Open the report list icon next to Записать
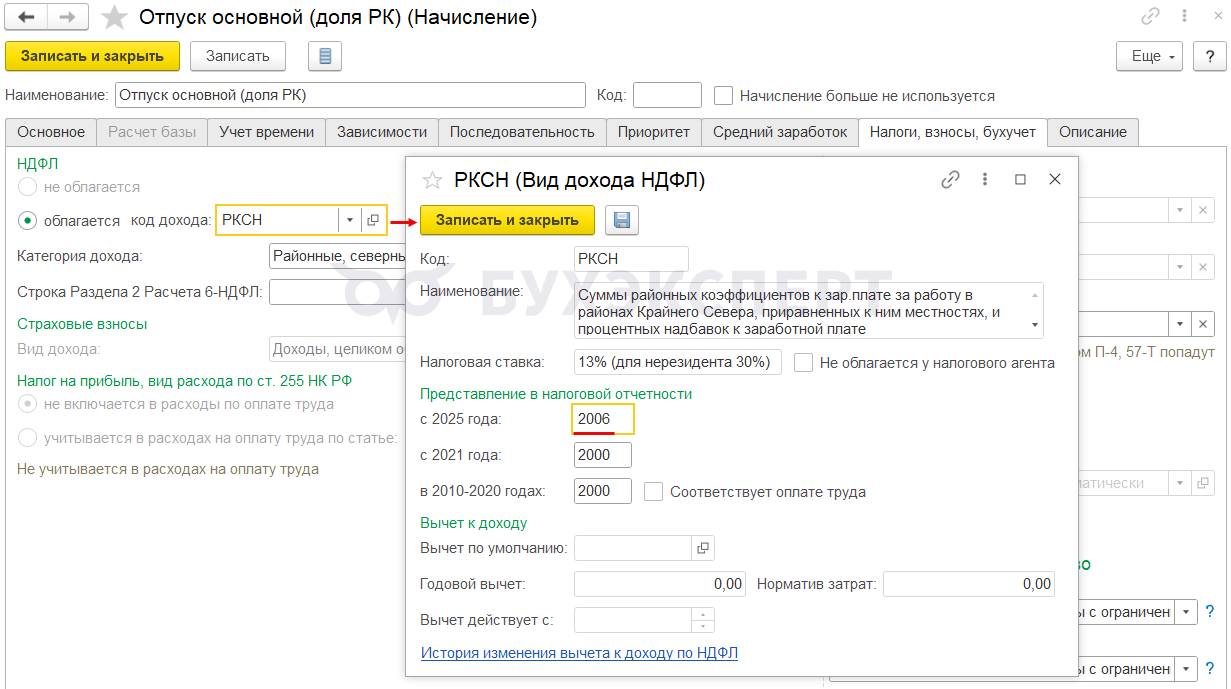This screenshot has width=1231, height=689. click(x=325, y=56)
